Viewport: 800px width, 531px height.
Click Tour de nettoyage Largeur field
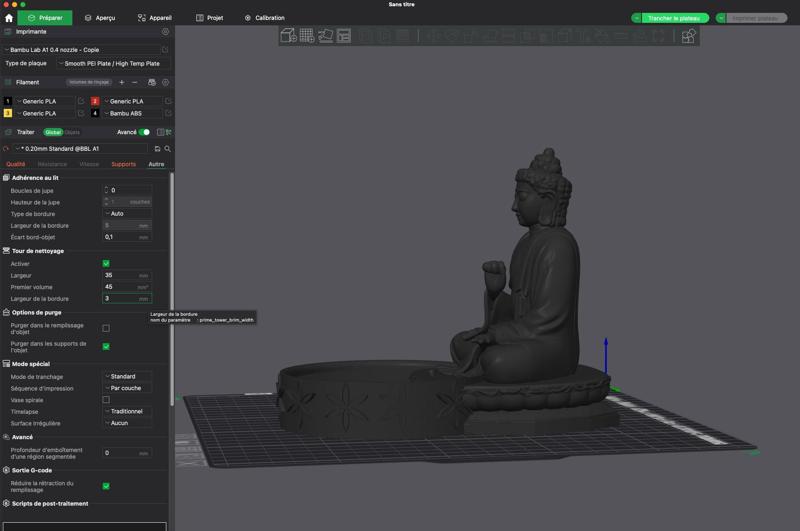128,275
